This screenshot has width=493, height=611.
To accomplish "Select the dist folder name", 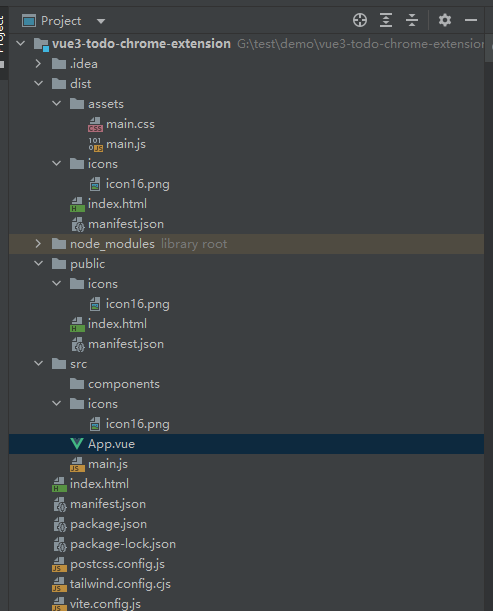I will [81, 84].
